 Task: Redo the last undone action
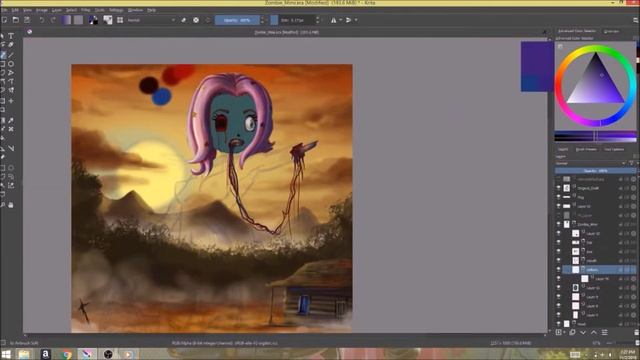click(x=53, y=20)
